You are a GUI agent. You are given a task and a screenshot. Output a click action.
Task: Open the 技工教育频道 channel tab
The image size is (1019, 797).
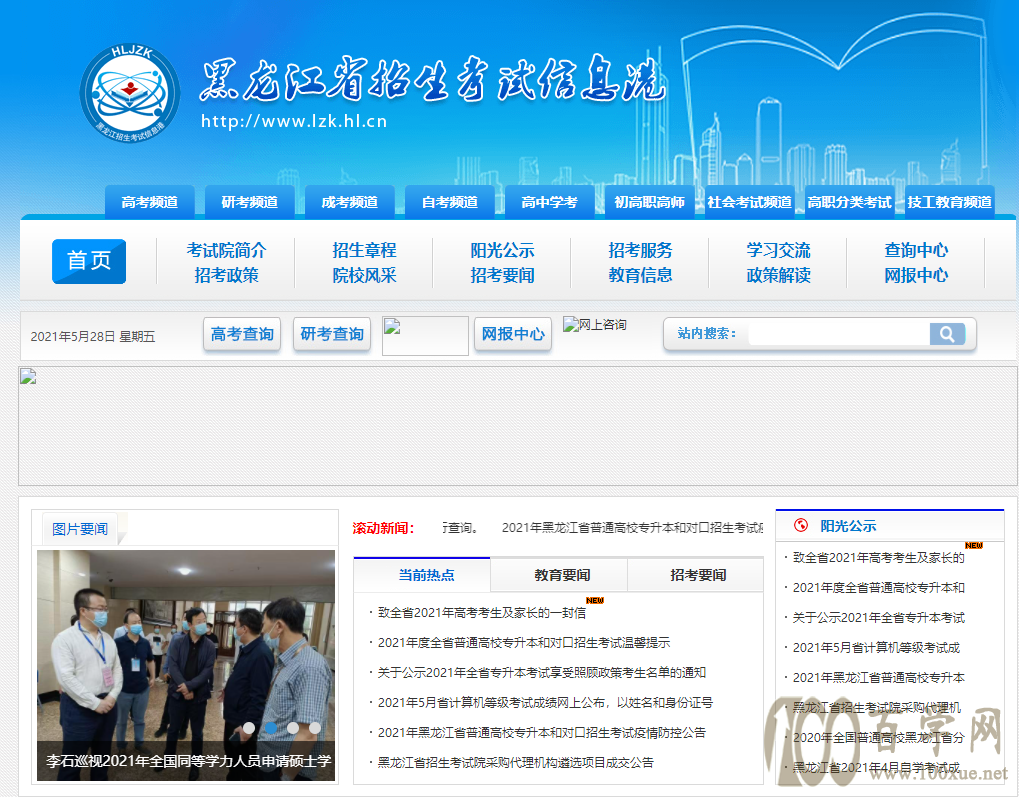[949, 202]
